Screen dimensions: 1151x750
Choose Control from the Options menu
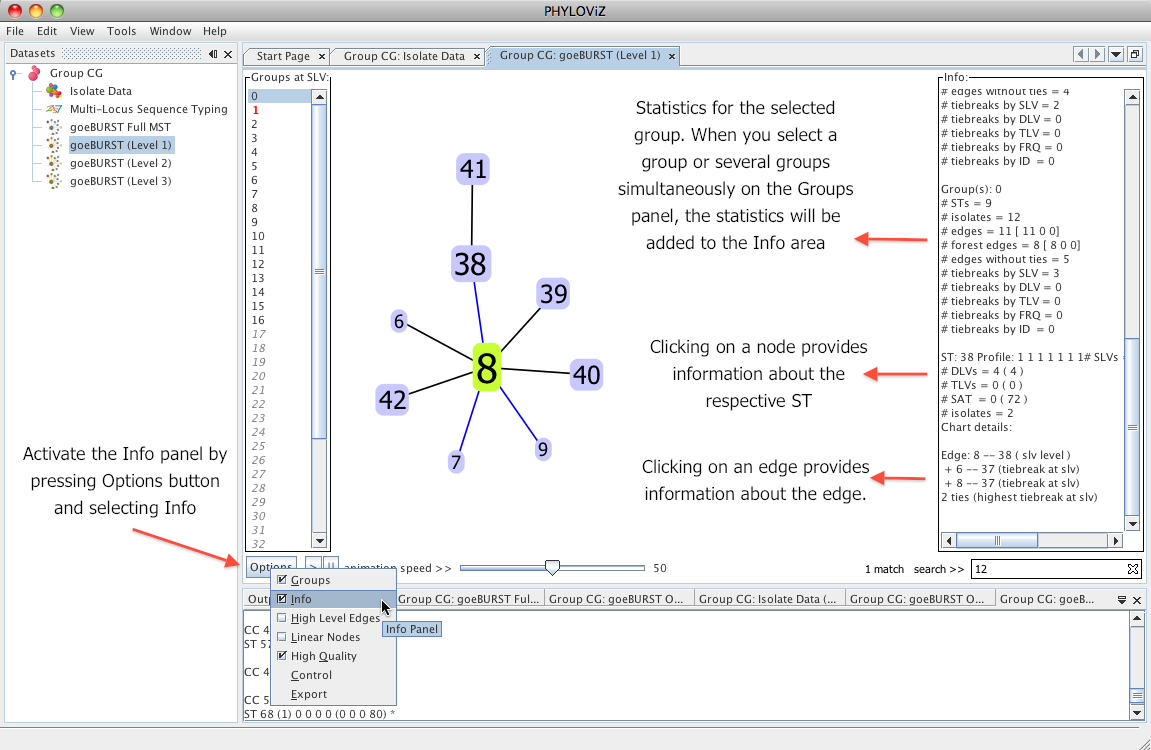(333, 675)
